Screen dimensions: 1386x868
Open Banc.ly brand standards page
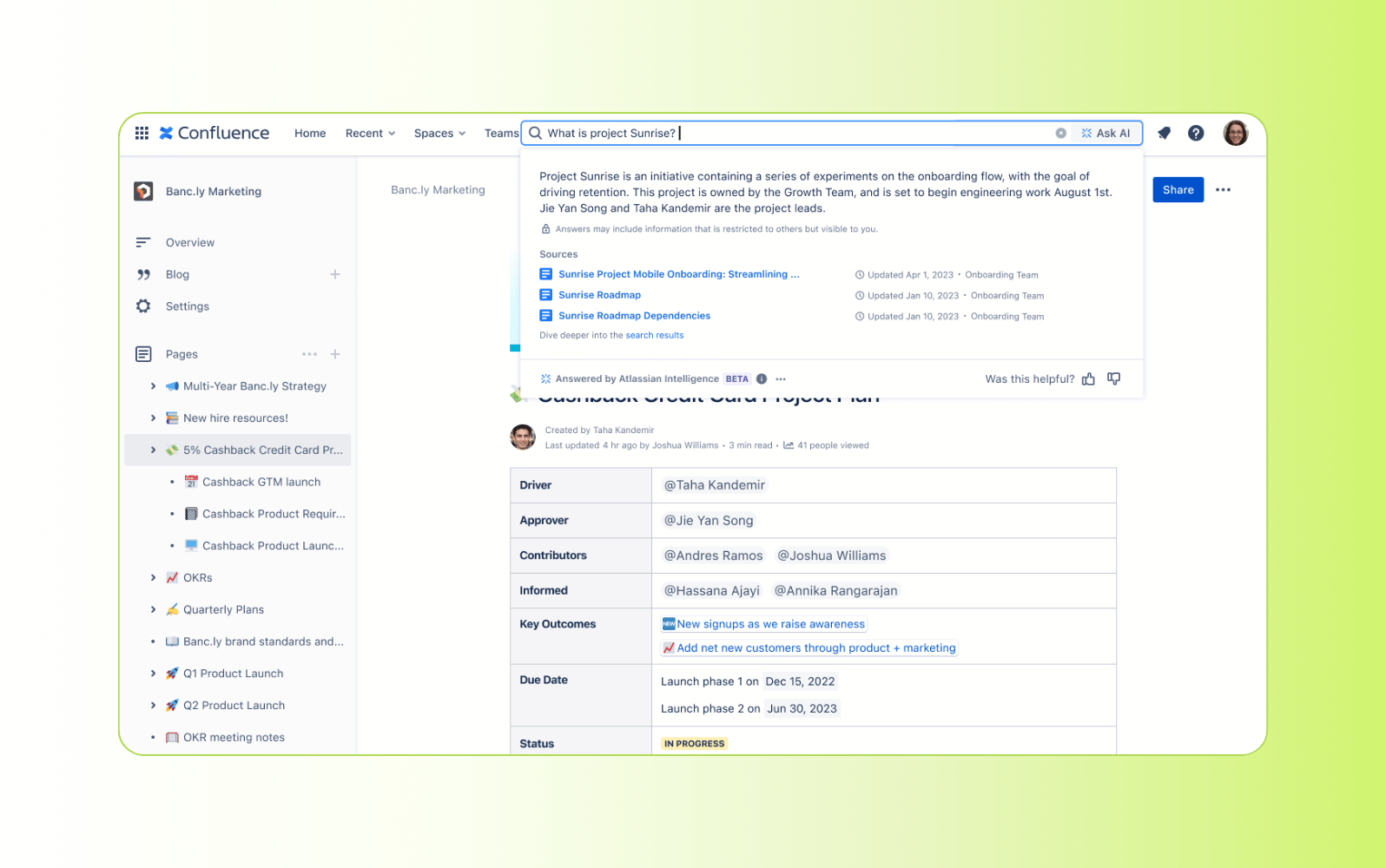point(263,641)
